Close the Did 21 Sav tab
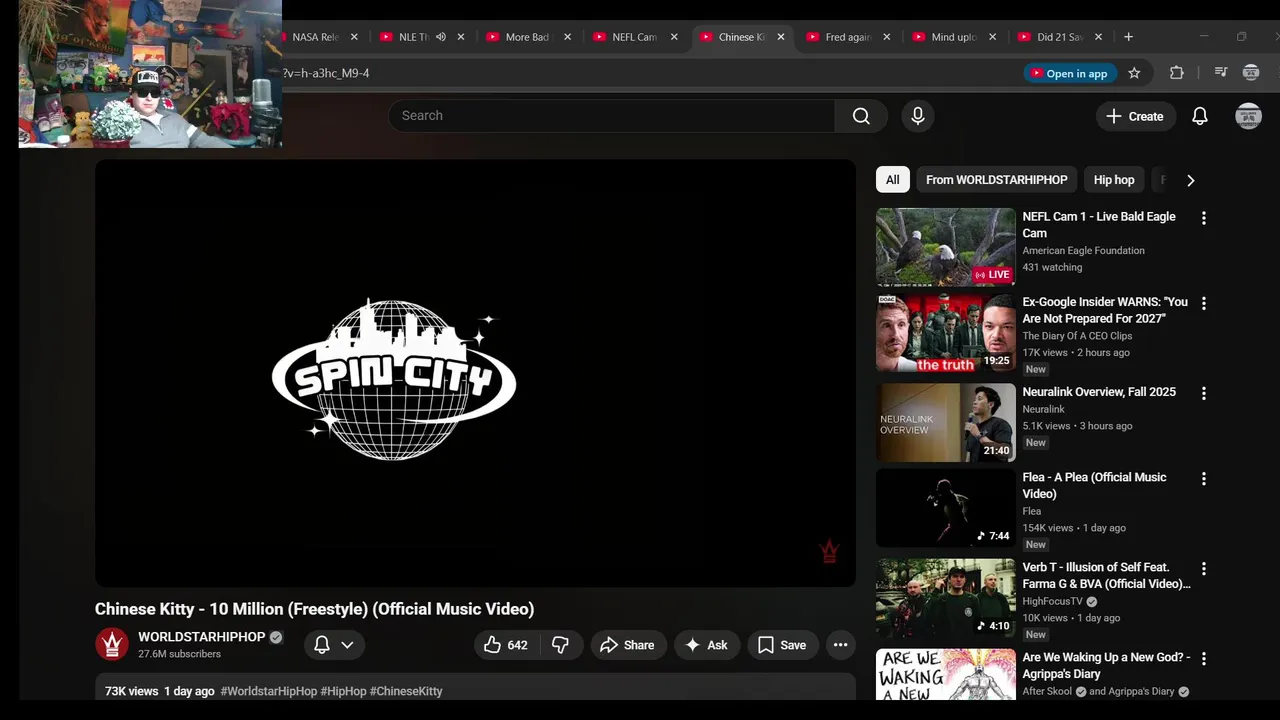This screenshot has height=720, width=1280. point(1098,37)
